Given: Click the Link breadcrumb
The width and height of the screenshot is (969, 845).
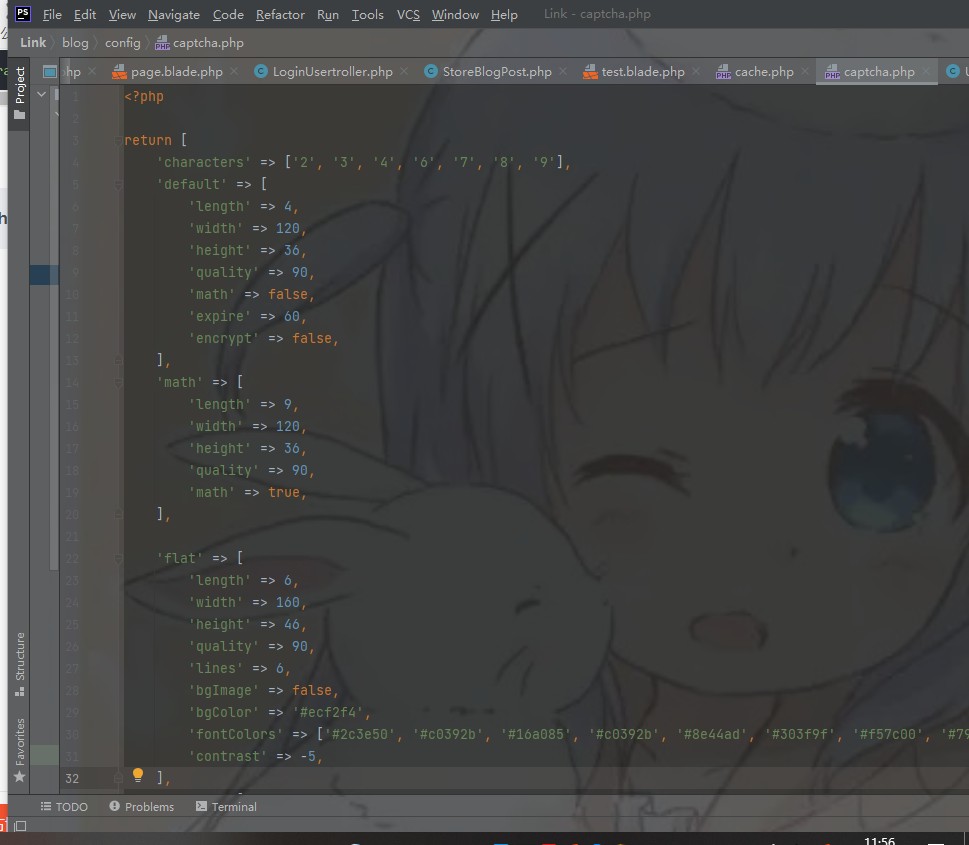Looking at the screenshot, I should (x=33, y=43).
